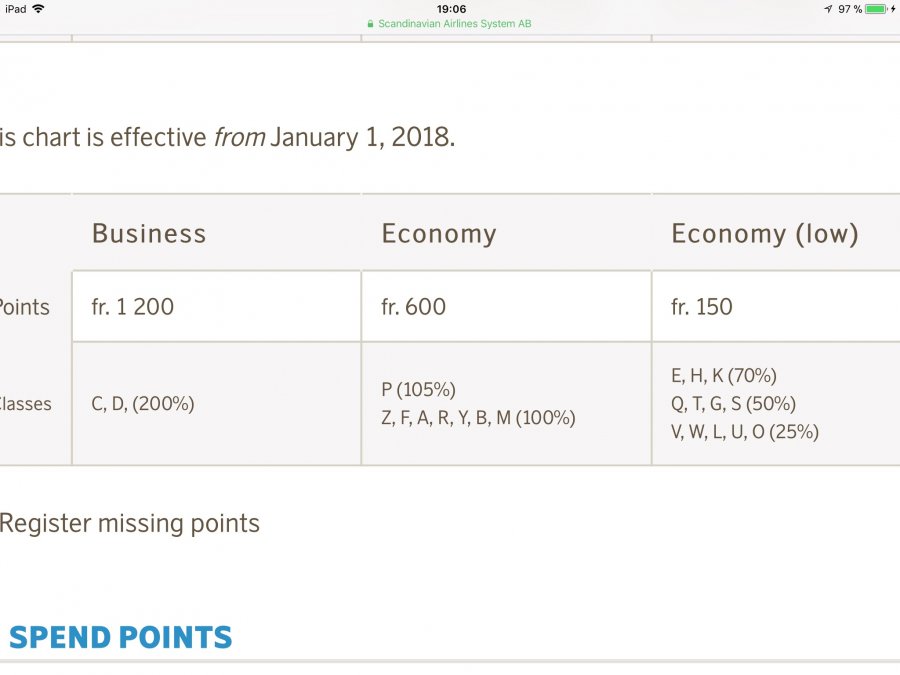Tap the SPEND POINTS heading
900x675 pixels.
pyautogui.click(x=120, y=637)
